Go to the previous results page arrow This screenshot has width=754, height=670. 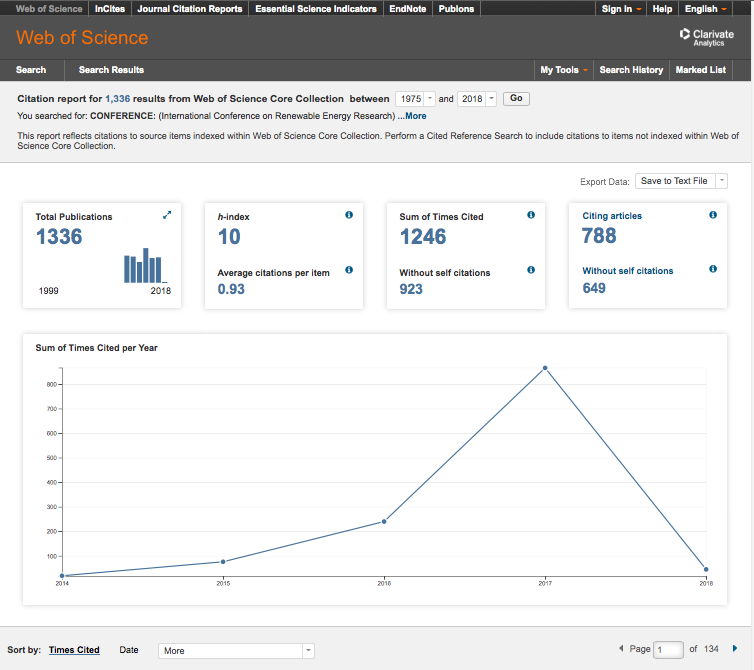click(621, 648)
